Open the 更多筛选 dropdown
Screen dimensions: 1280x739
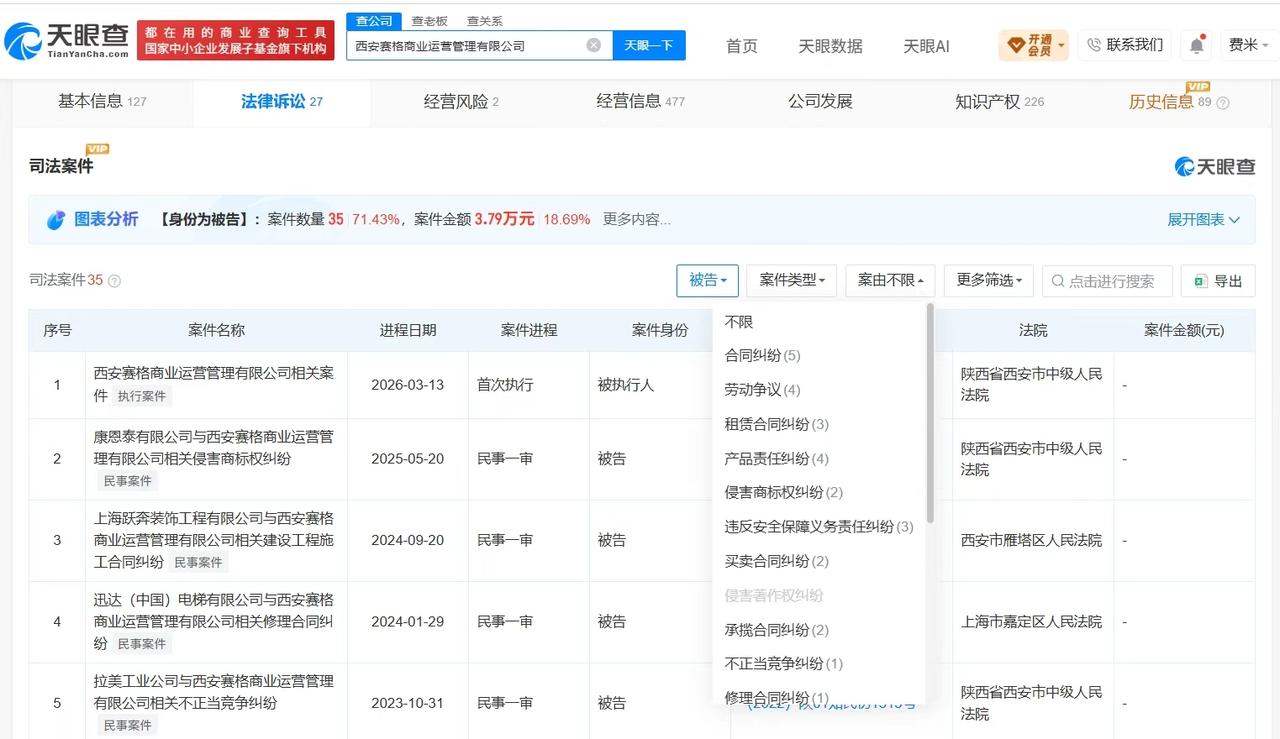[x=989, y=281]
